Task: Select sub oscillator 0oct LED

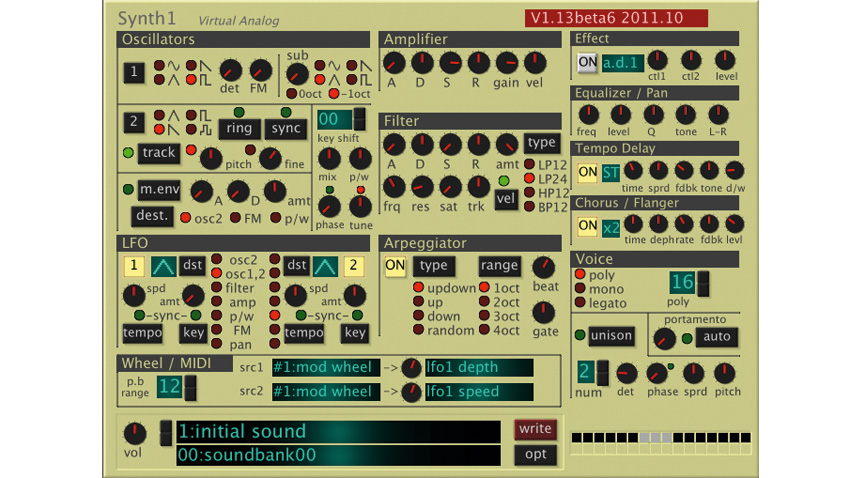Action: (292, 94)
